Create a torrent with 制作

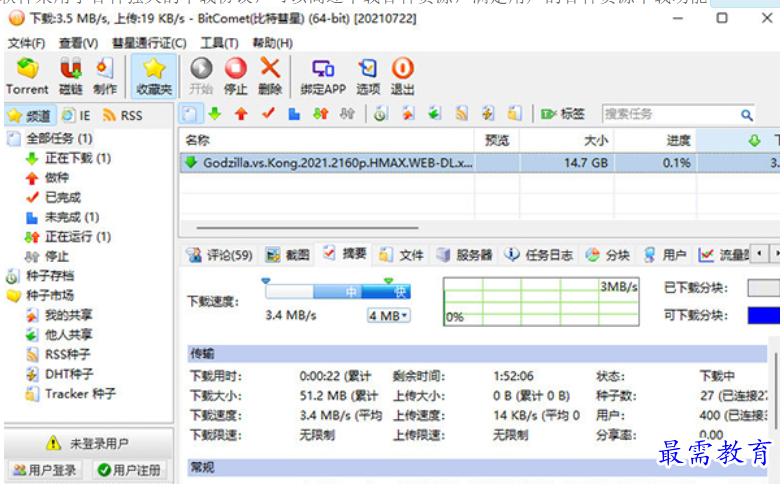click(x=105, y=76)
